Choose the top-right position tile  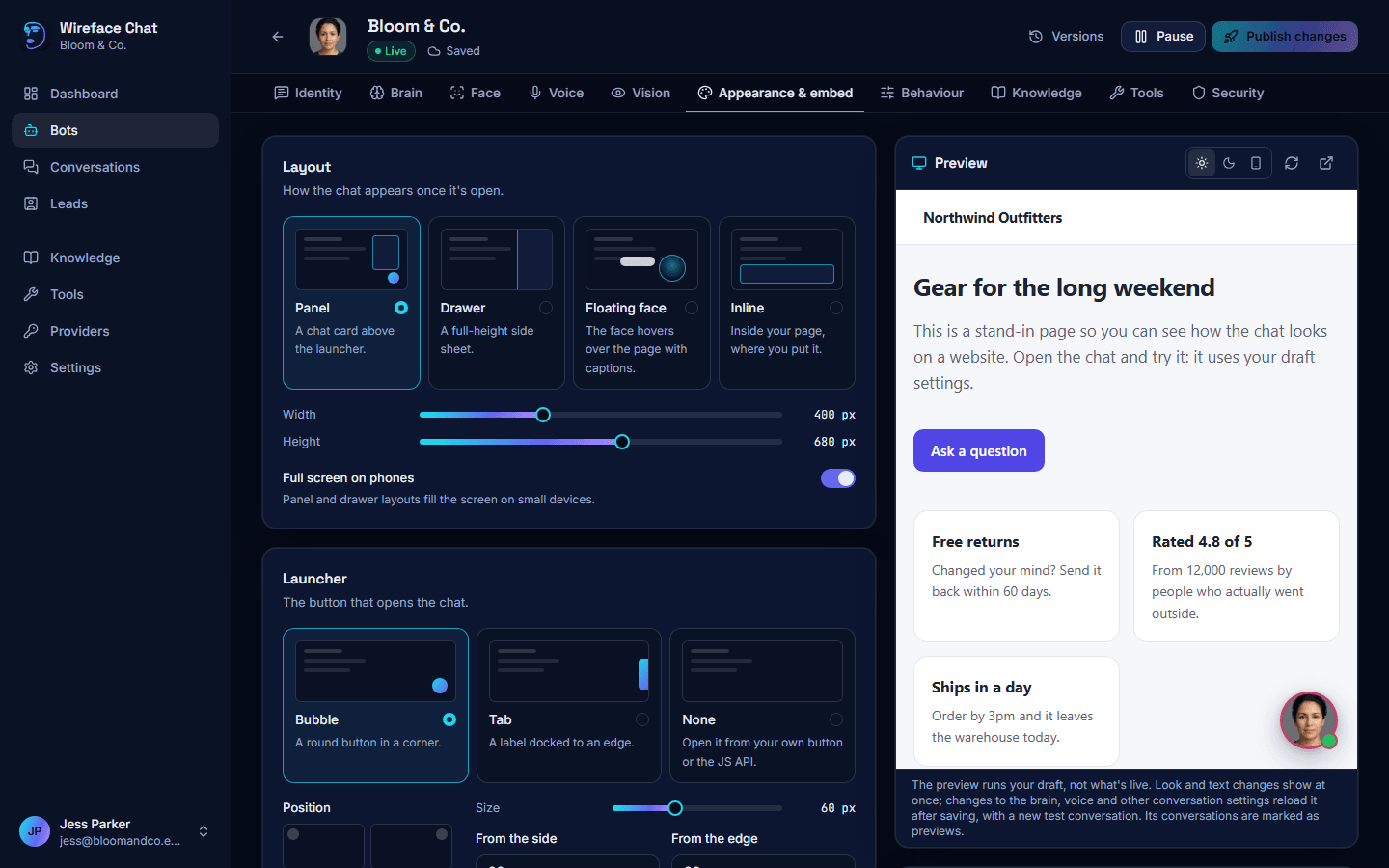[x=412, y=846]
